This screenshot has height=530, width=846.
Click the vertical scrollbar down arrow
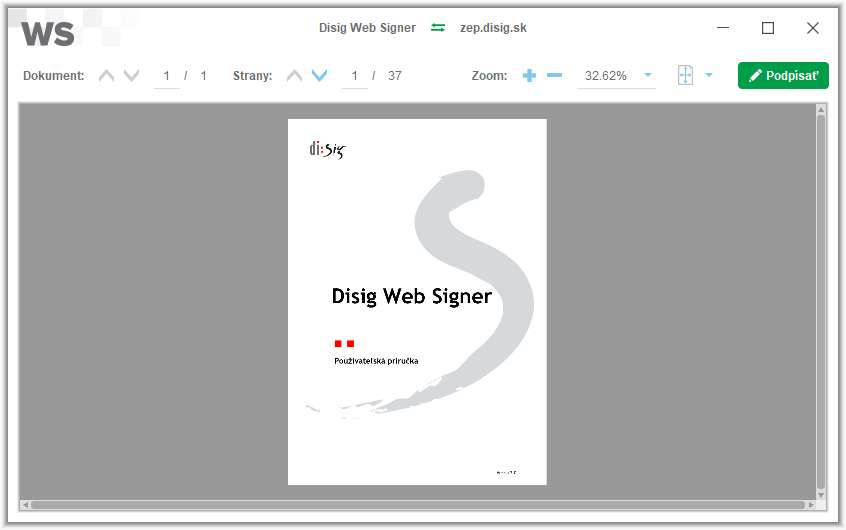tap(821, 495)
